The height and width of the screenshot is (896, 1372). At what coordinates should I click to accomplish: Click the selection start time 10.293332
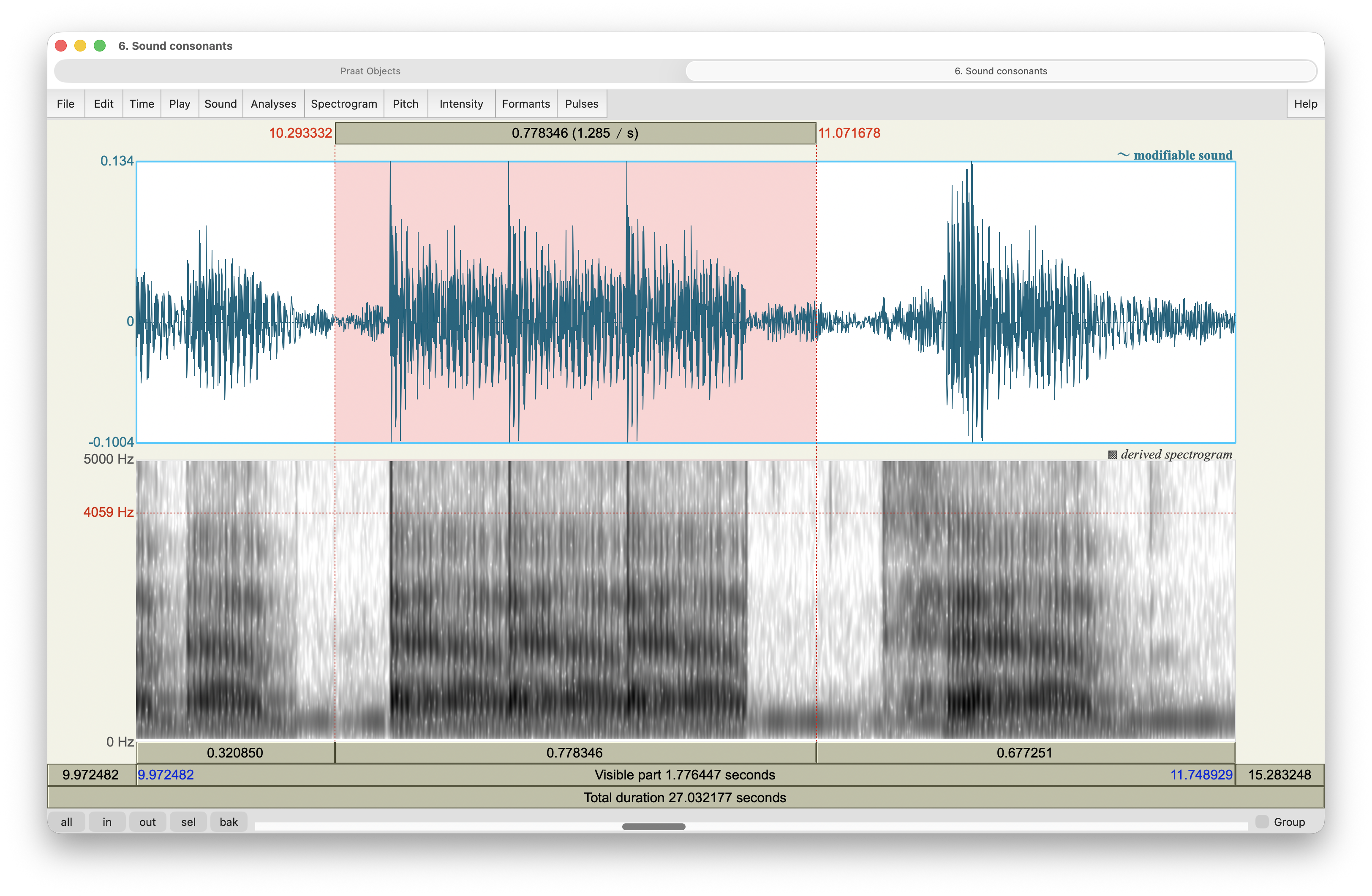pyautogui.click(x=300, y=133)
